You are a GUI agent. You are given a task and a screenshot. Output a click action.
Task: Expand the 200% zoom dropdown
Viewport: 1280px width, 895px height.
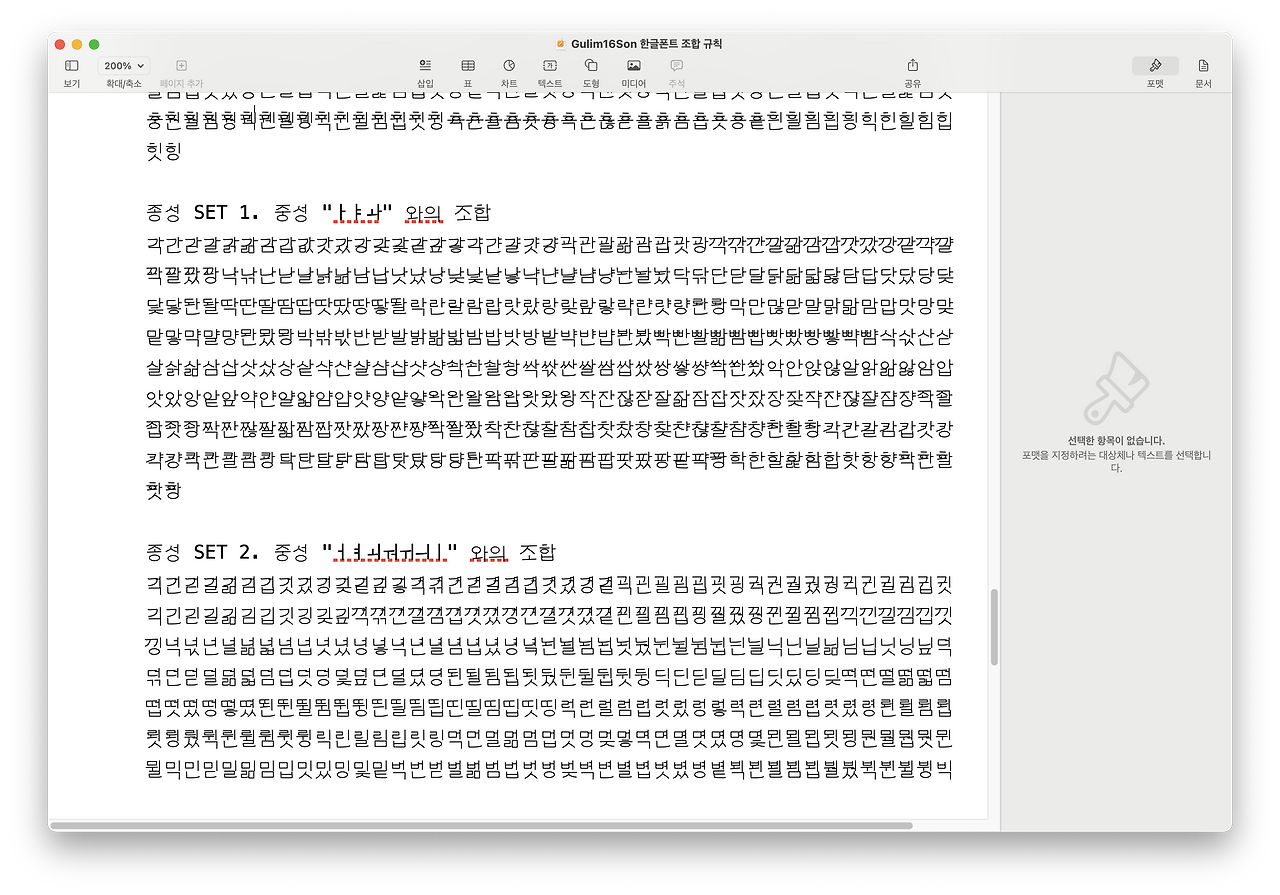click(x=124, y=66)
